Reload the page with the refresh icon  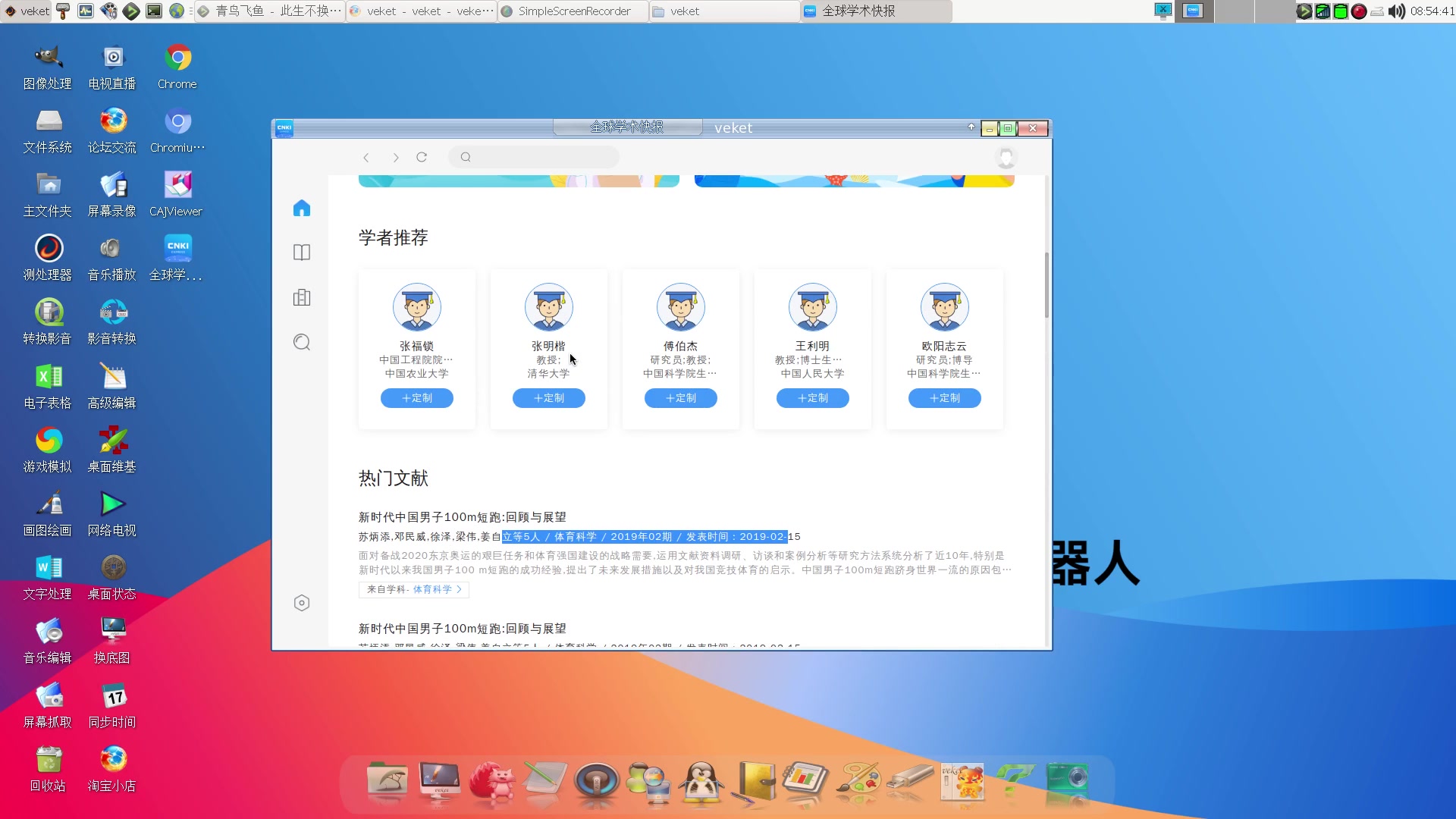pos(422,157)
